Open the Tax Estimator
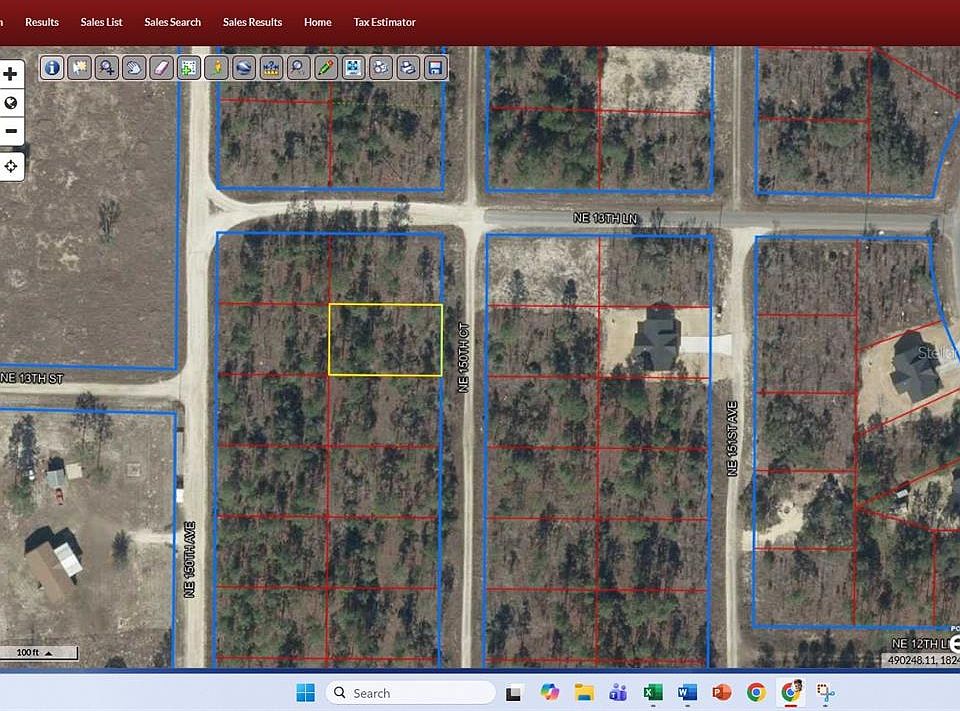The height and width of the screenshot is (711, 960). (384, 22)
